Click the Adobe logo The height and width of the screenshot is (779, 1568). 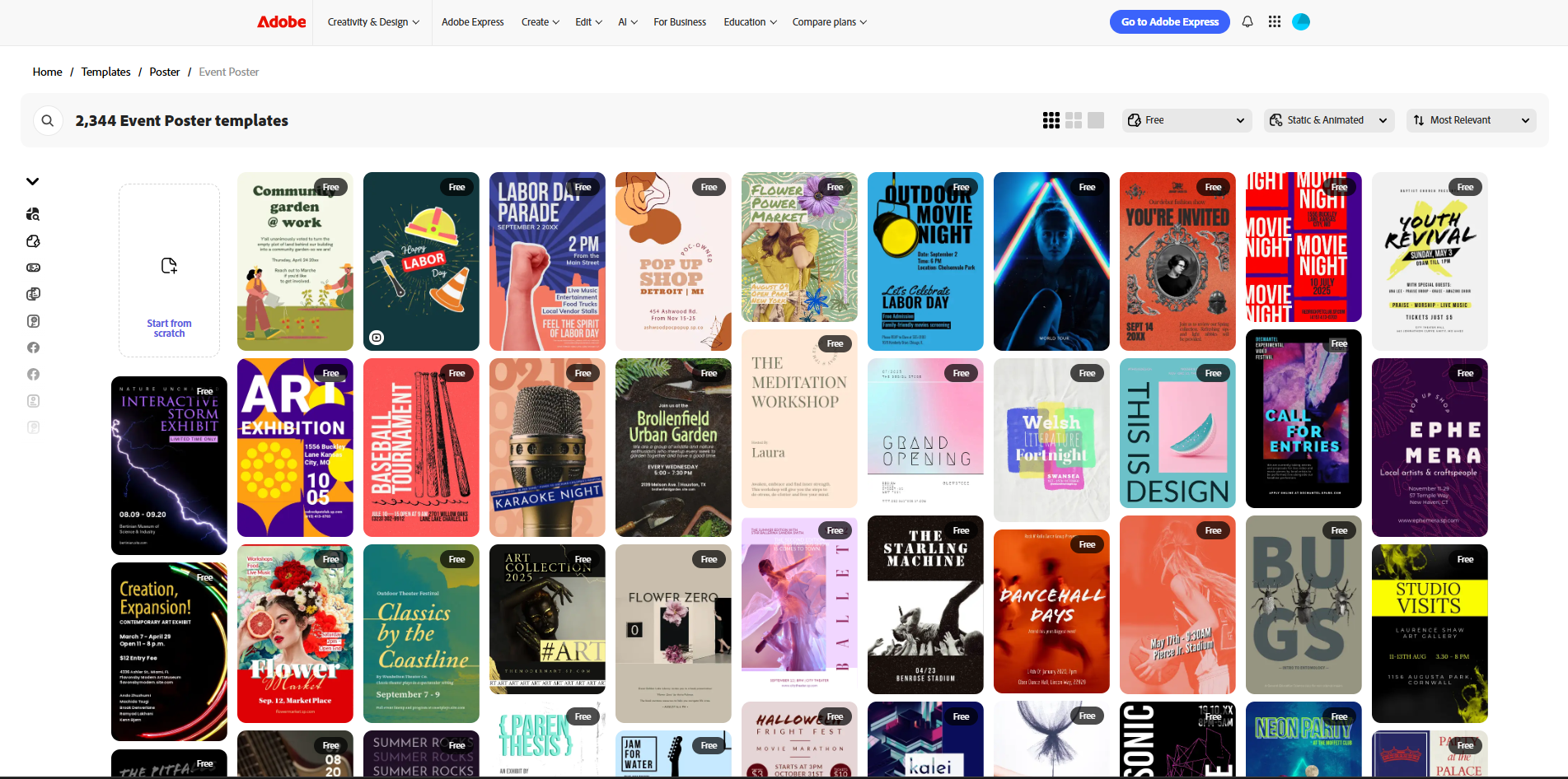click(281, 22)
